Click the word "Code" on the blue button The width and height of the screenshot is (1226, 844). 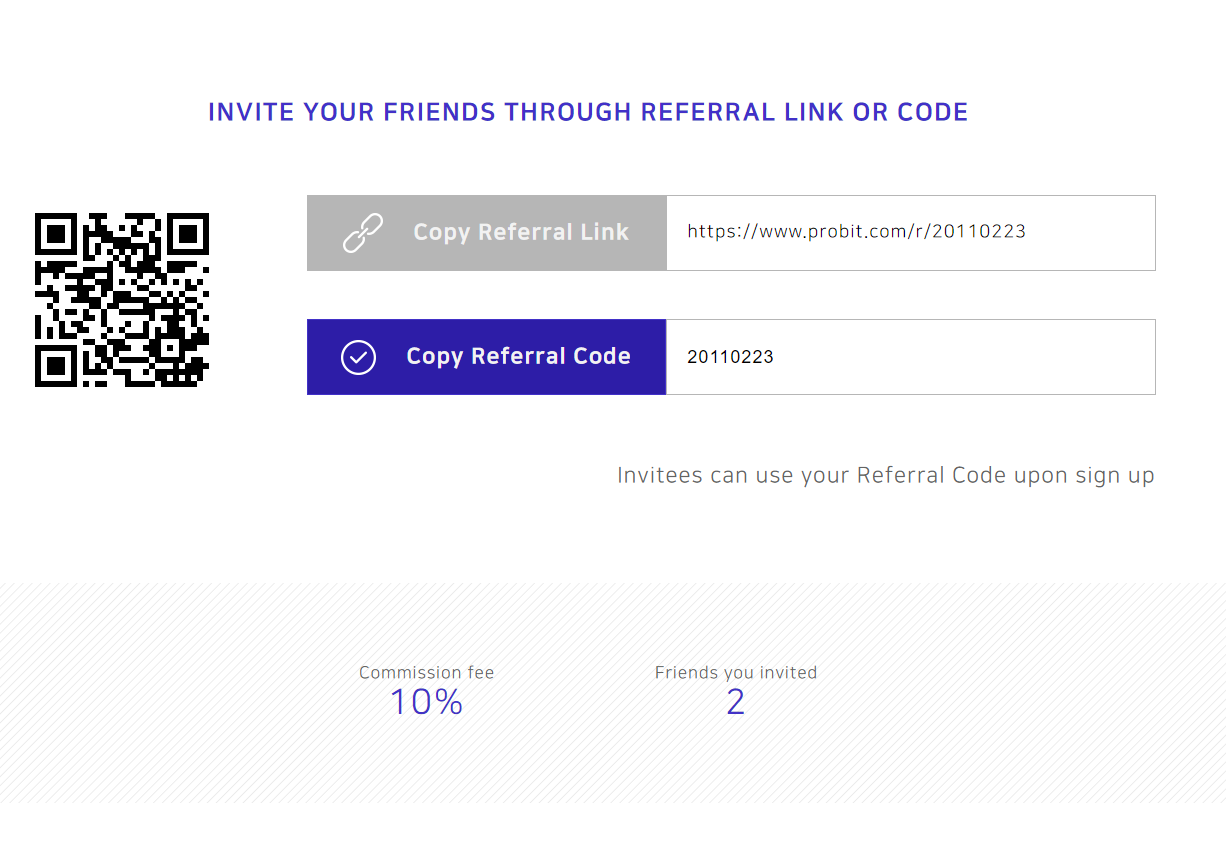(603, 356)
